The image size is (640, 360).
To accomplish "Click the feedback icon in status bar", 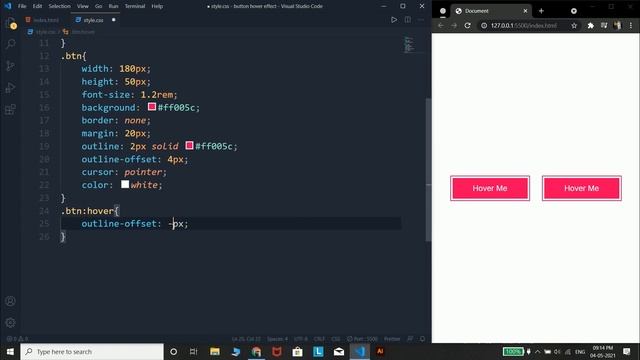I will tap(410, 339).
